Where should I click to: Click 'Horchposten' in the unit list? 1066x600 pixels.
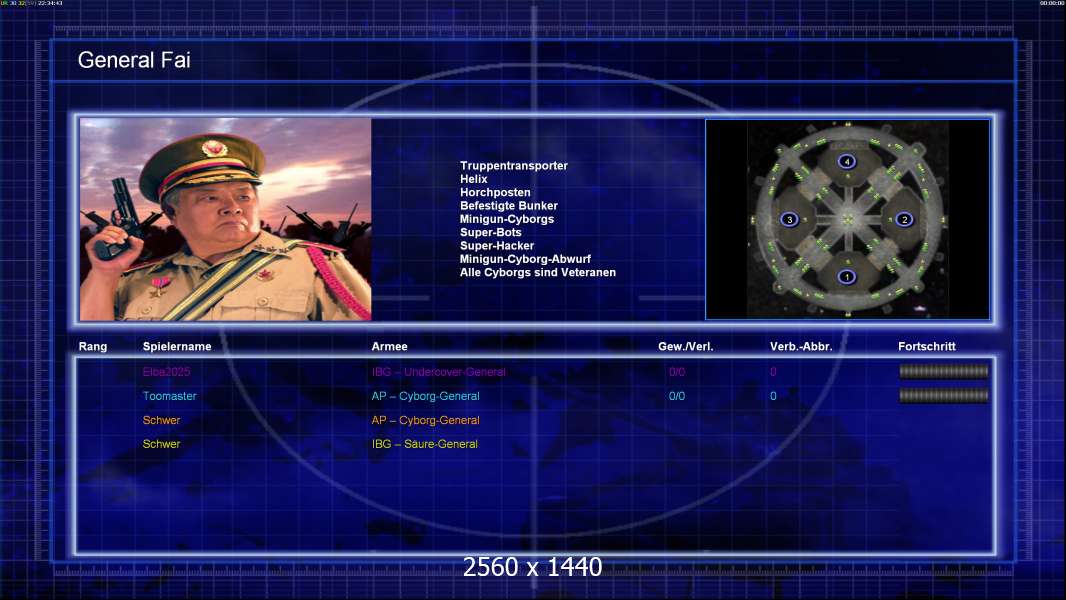495,192
